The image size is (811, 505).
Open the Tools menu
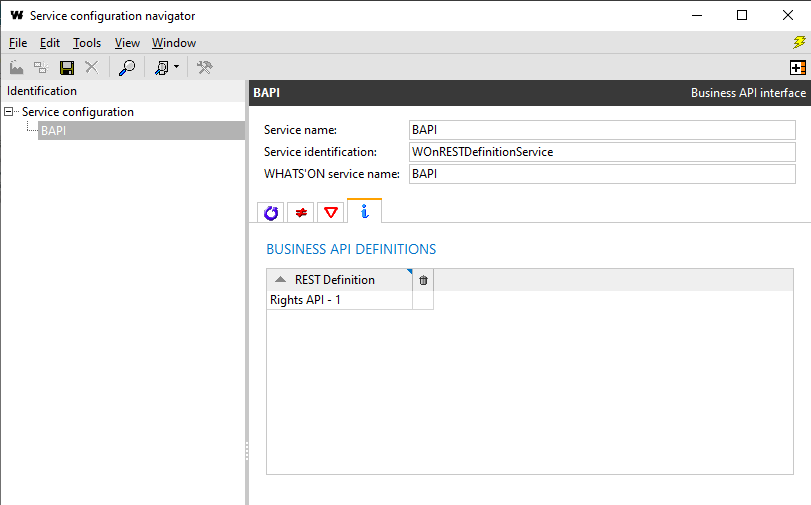click(87, 43)
